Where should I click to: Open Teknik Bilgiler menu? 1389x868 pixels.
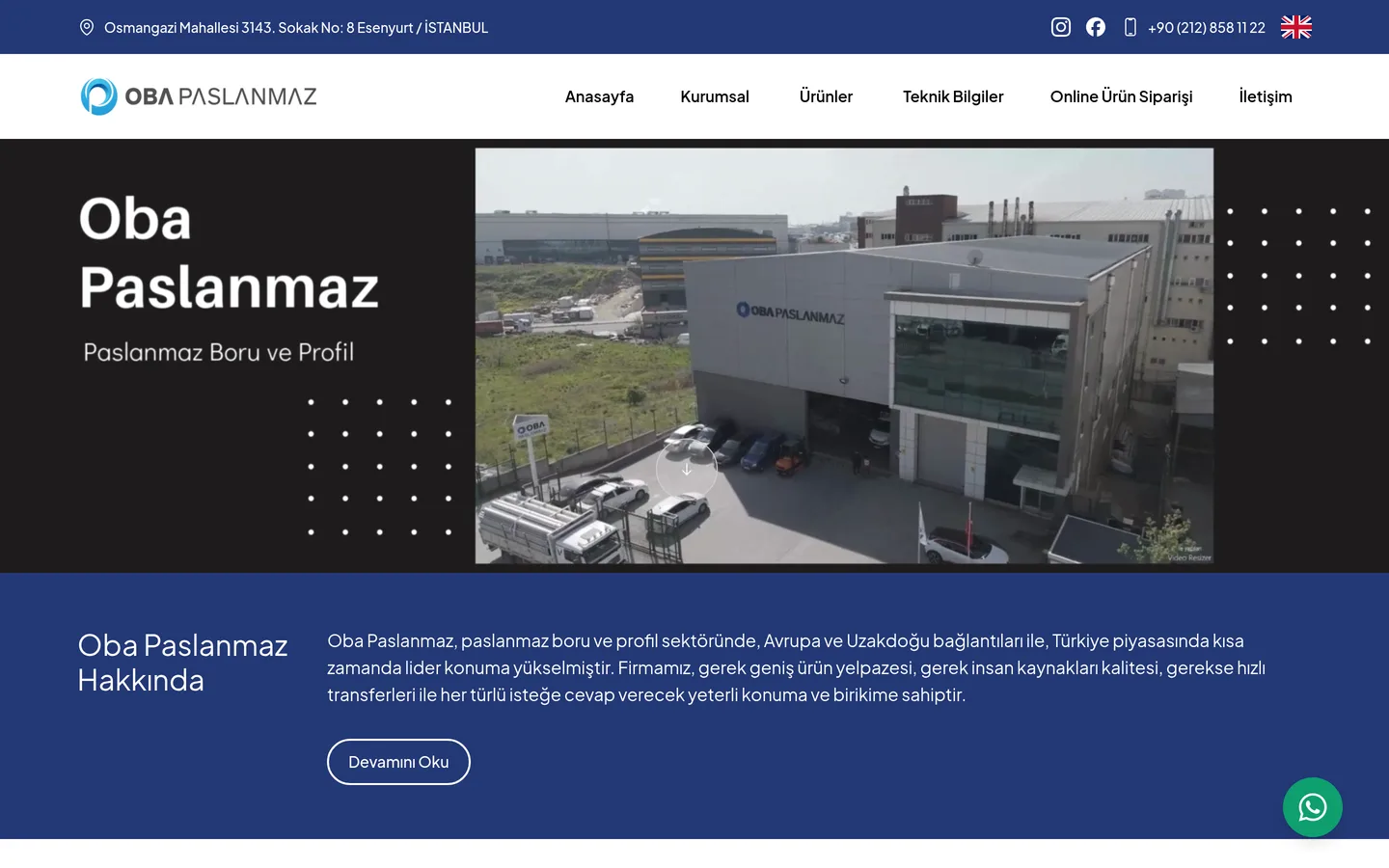[x=953, y=96]
